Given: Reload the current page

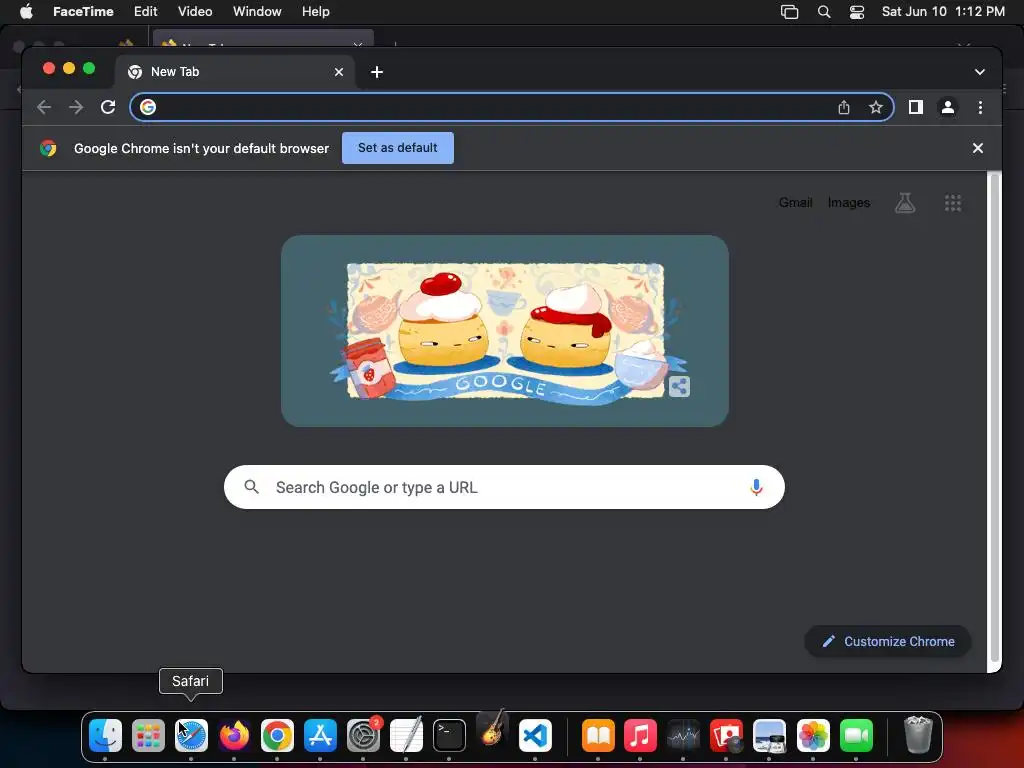Looking at the screenshot, I should click(x=108, y=107).
